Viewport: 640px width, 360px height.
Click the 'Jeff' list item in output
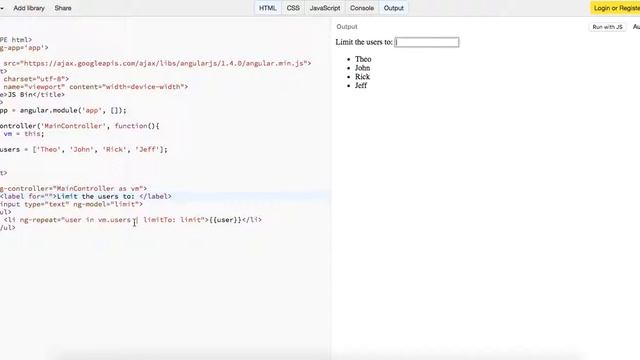click(x=361, y=85)
